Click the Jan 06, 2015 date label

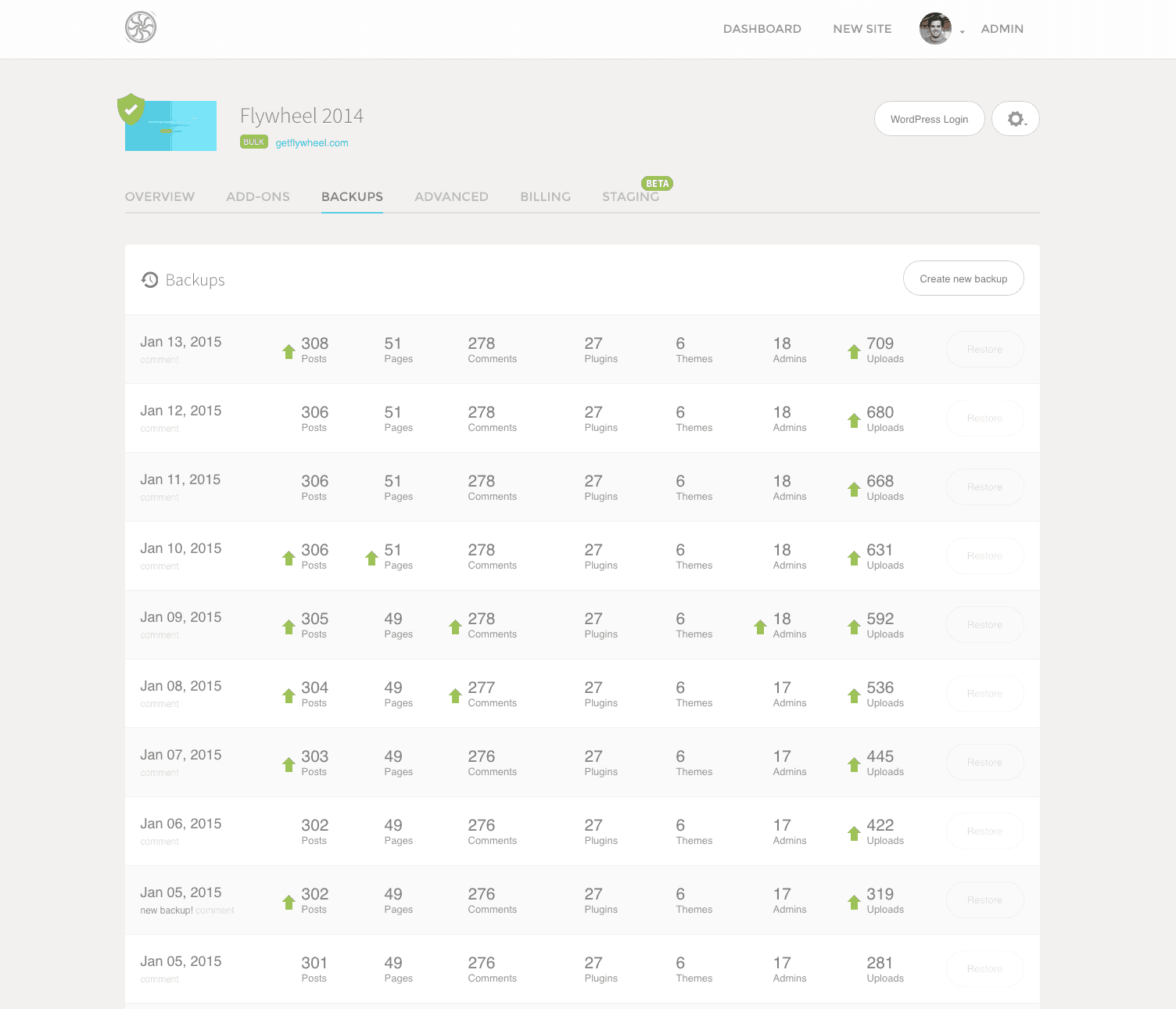(x=181, y=824)
